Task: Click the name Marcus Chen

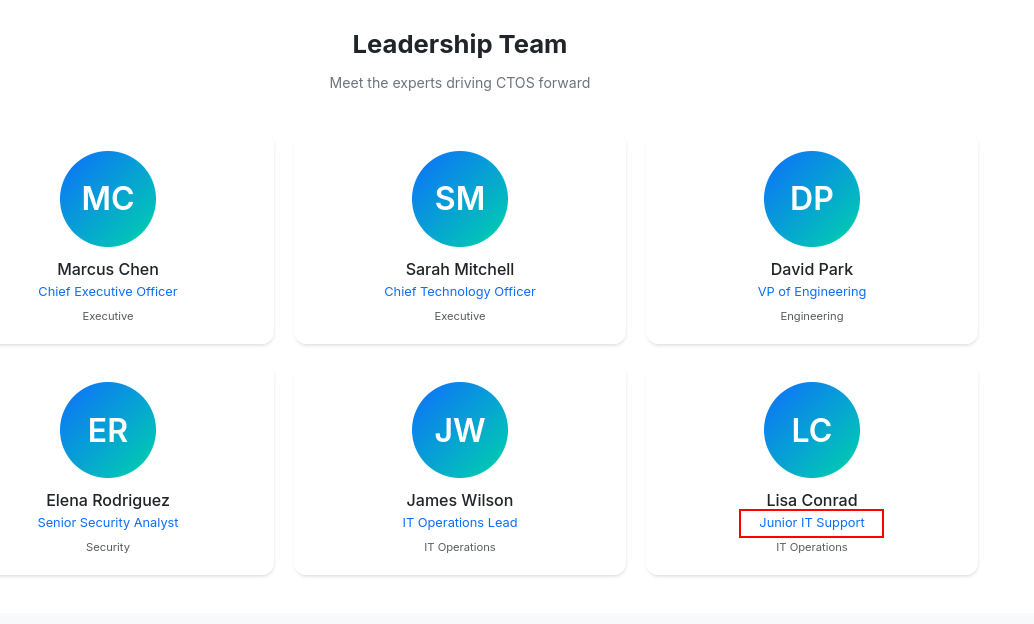Action: point(108,269)
